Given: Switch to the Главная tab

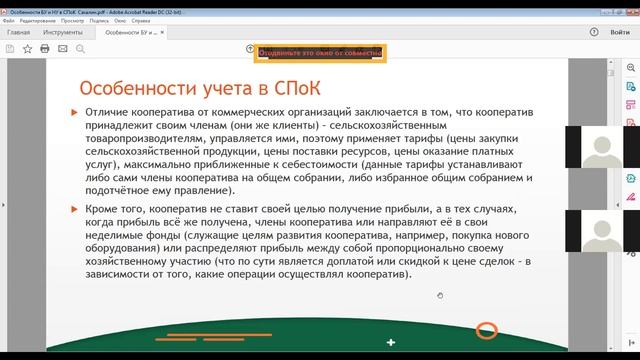Looking at the screenshot, I should point(18,32).
